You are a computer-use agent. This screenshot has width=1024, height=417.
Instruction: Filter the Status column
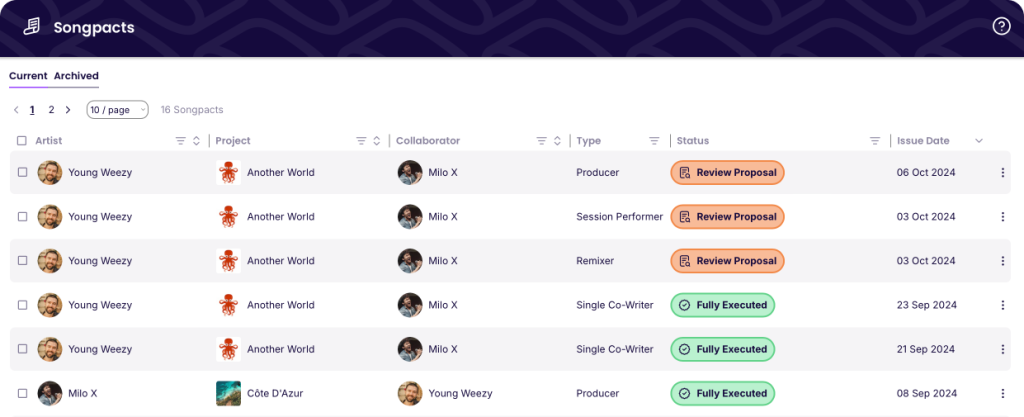coord(875,141)
